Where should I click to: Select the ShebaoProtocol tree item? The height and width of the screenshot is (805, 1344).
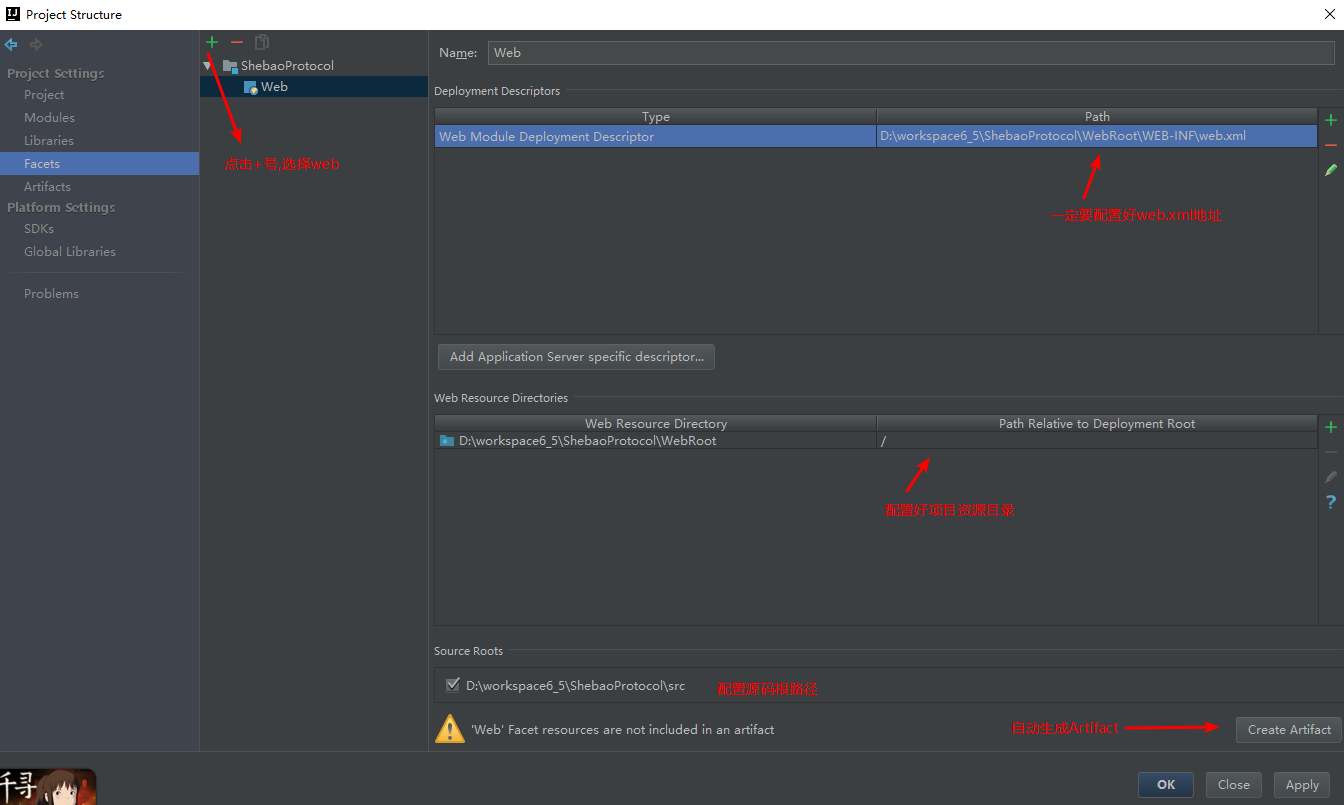click(287, 65)
